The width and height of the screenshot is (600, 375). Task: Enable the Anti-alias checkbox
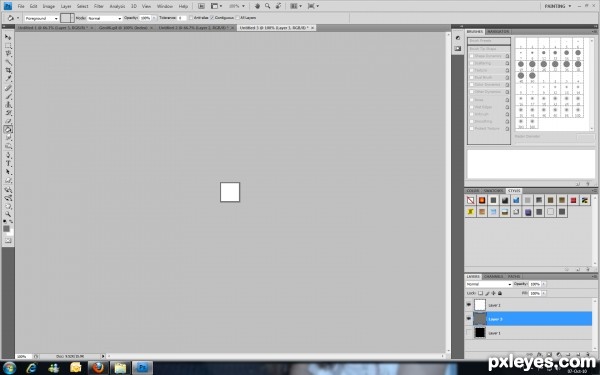pyautogui.click(x=191, y=18)
